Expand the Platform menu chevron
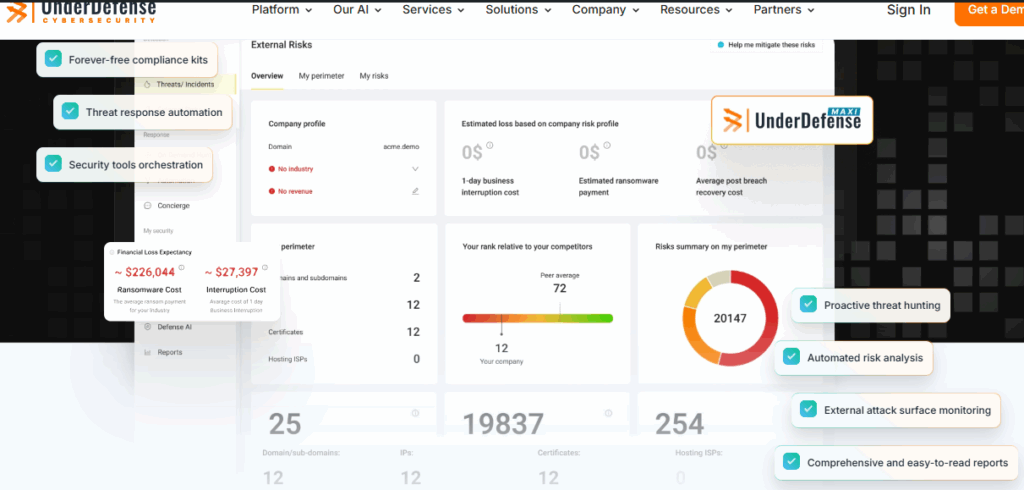Image resolution: width=1024 pixels, height=490 pixels. coord(309,10)
